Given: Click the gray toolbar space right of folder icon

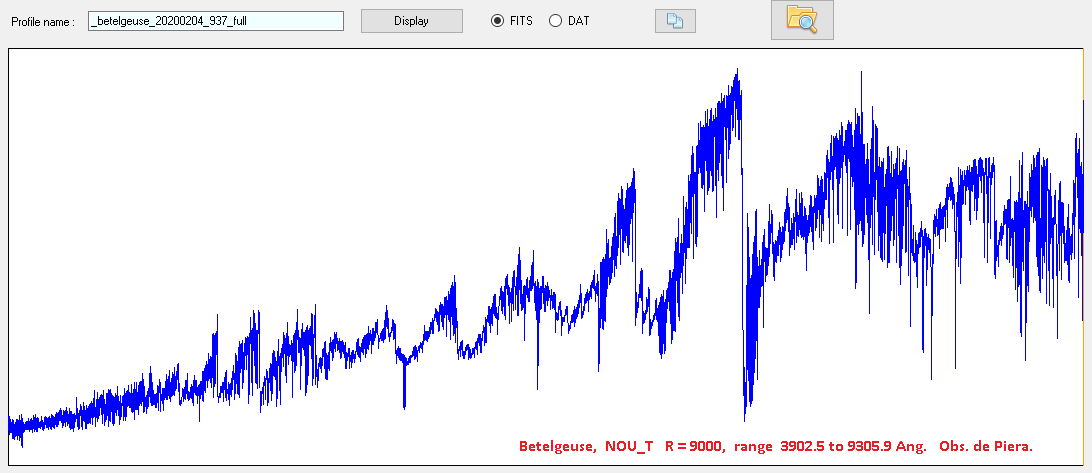Looking at the screenshot, I should (x=950, y=21).
